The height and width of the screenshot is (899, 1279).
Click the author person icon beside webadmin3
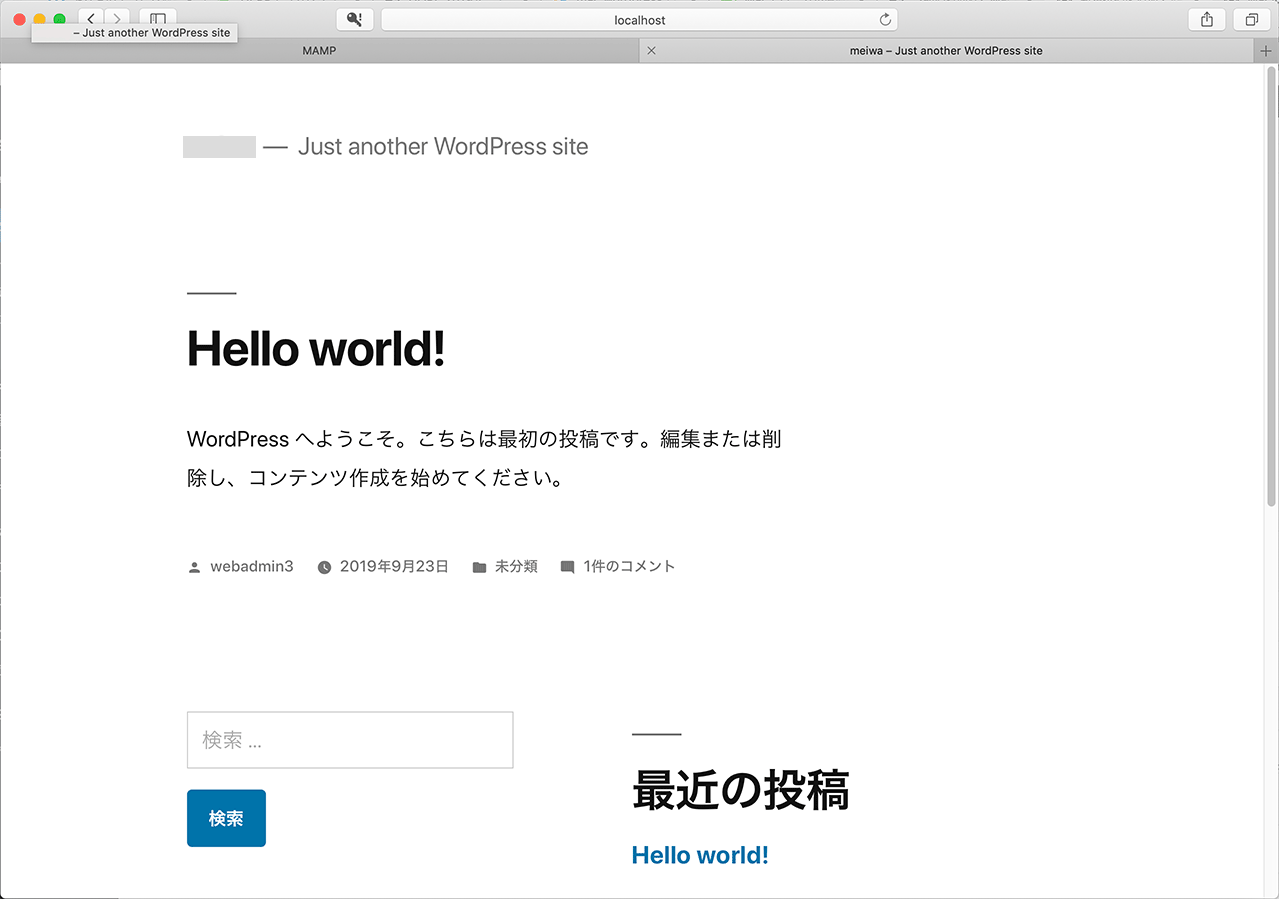194,567
